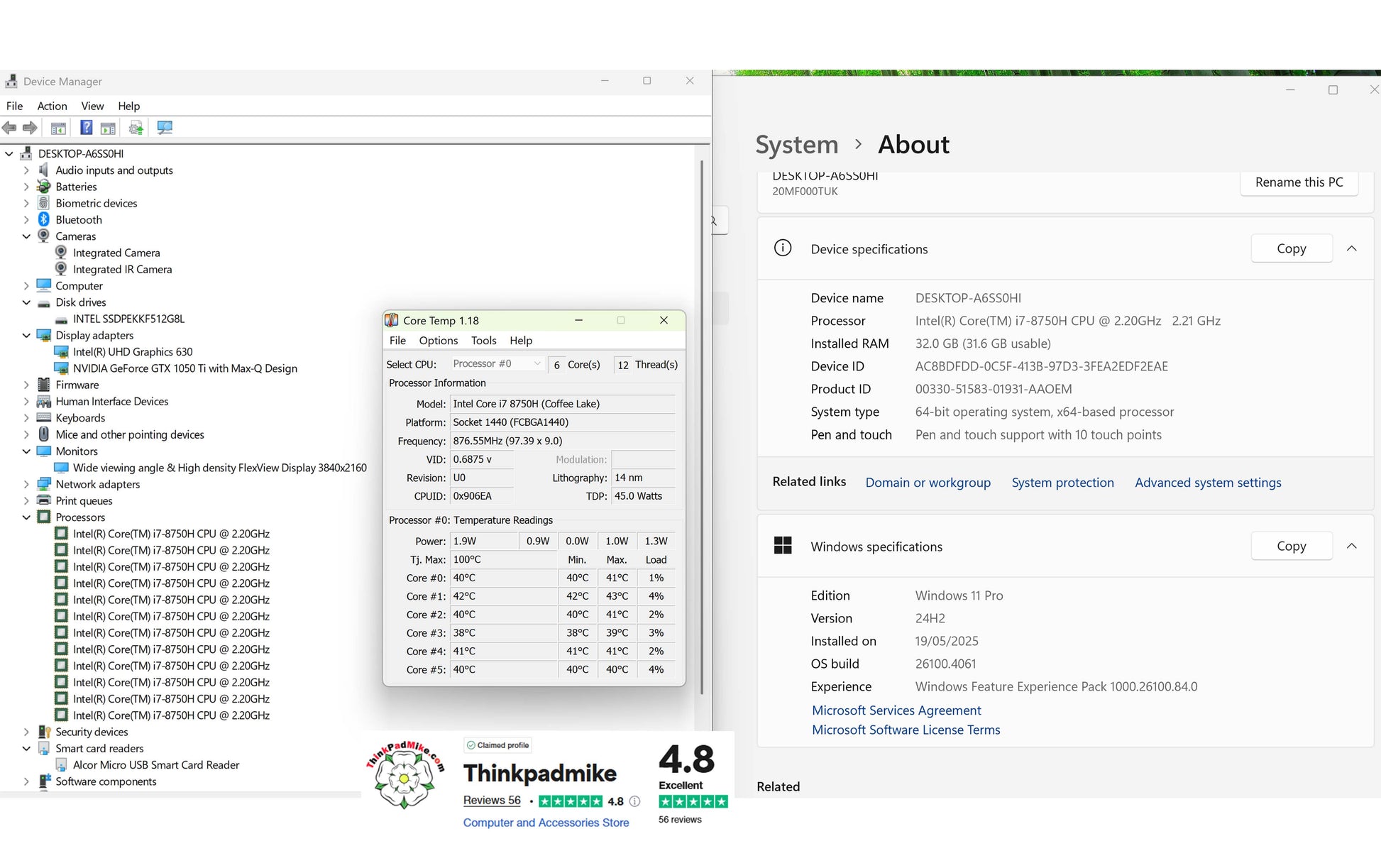Image resolution: width=1381 pixels, height=868 pixels.
Task: Select Mice and other pointing devices
Action: pos(130,434)
